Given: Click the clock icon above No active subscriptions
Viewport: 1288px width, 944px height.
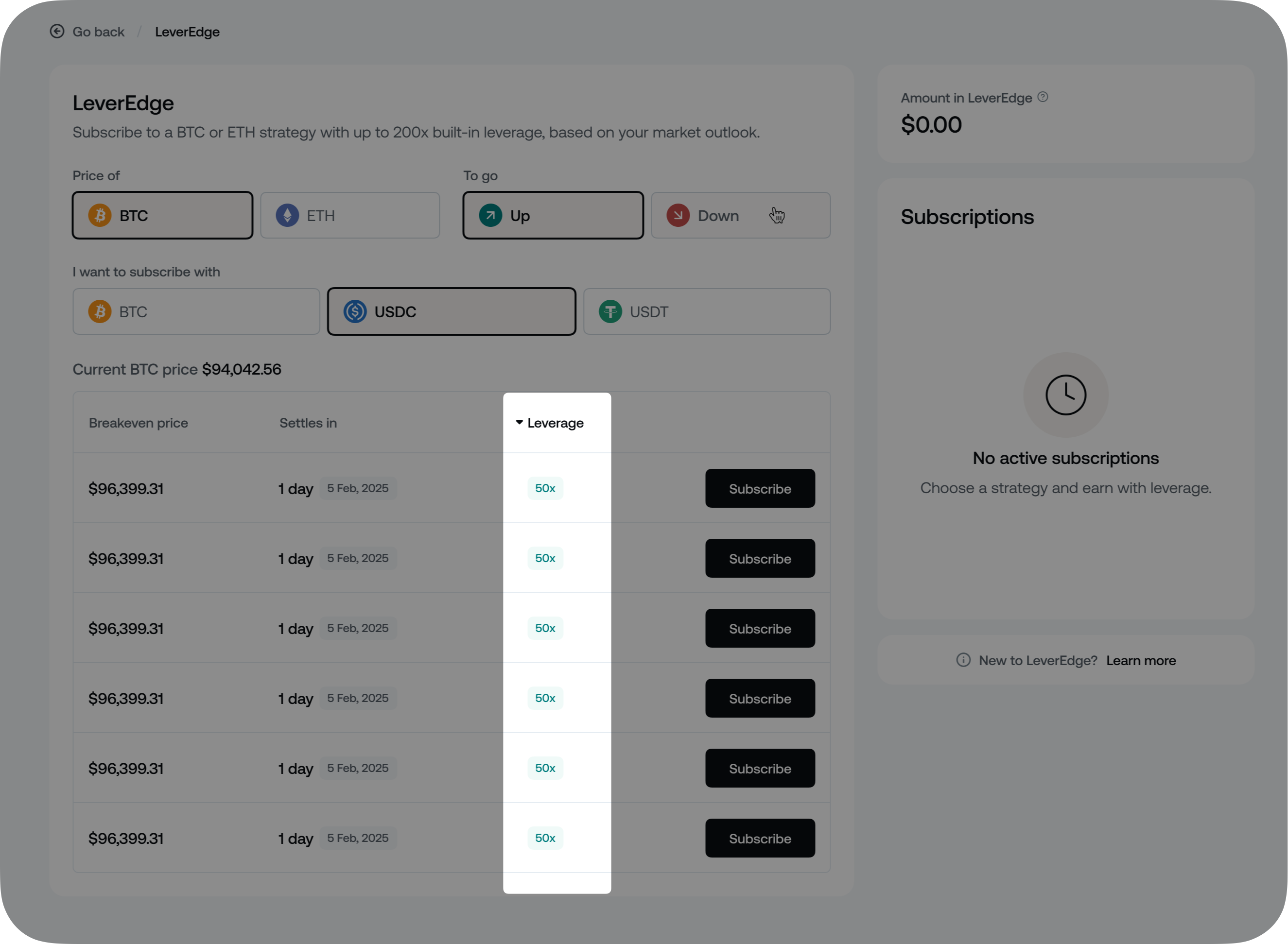Looking at the screenshot, I should (x=1065, y=395).
